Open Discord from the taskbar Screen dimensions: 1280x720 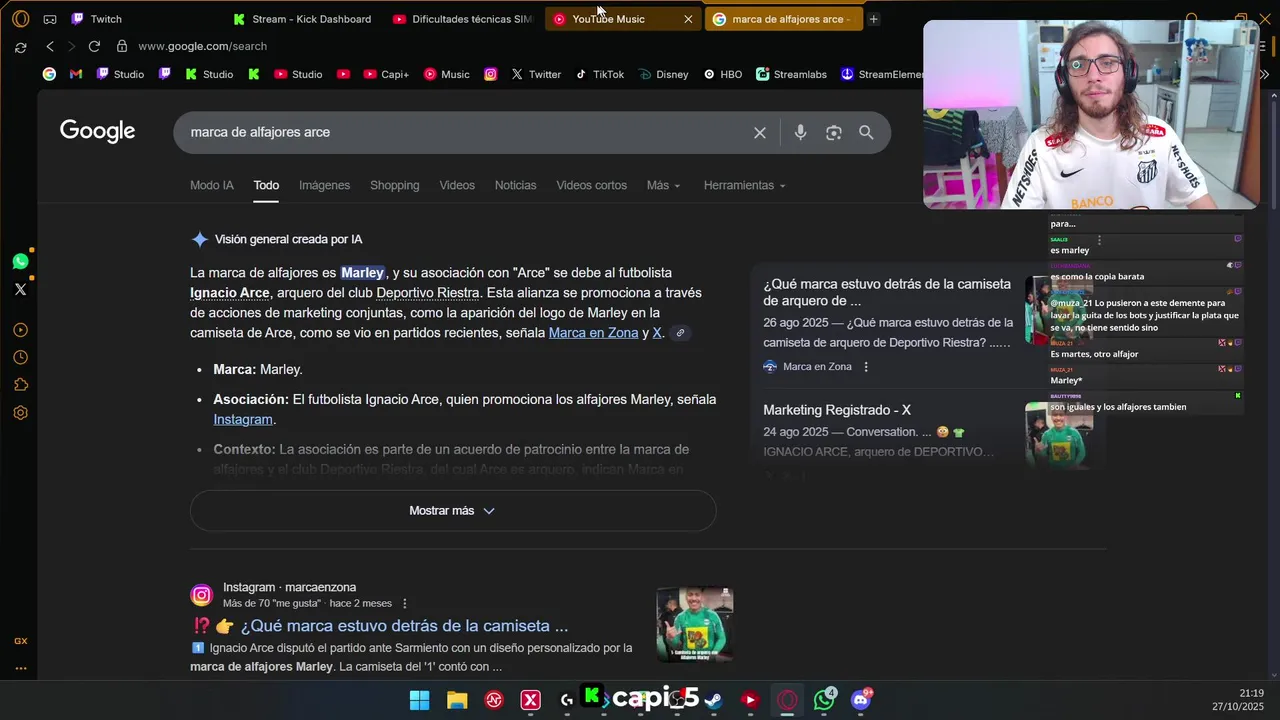[x=861, y=700]
